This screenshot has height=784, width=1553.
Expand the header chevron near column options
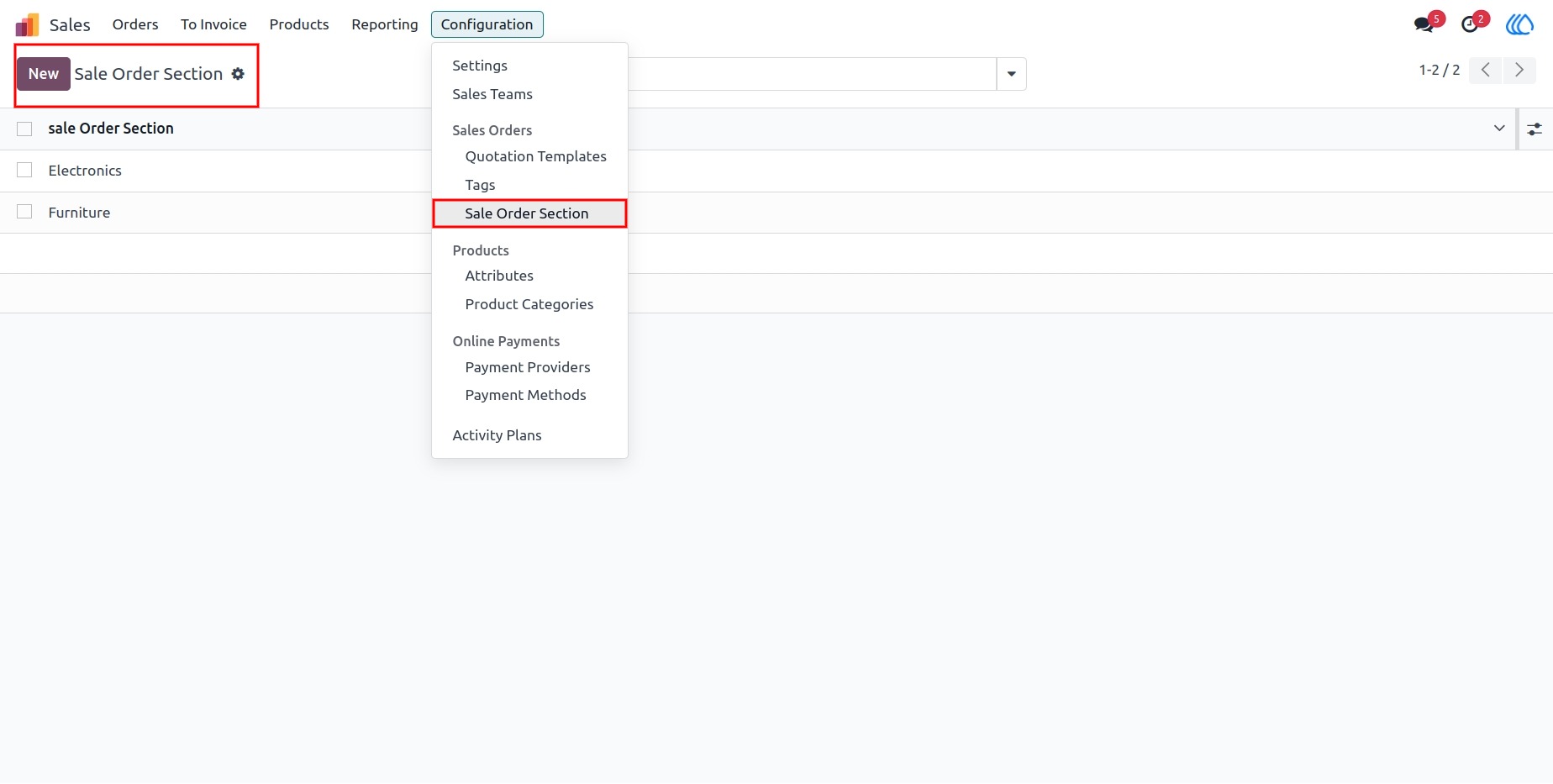click(x=1499, y=129)
